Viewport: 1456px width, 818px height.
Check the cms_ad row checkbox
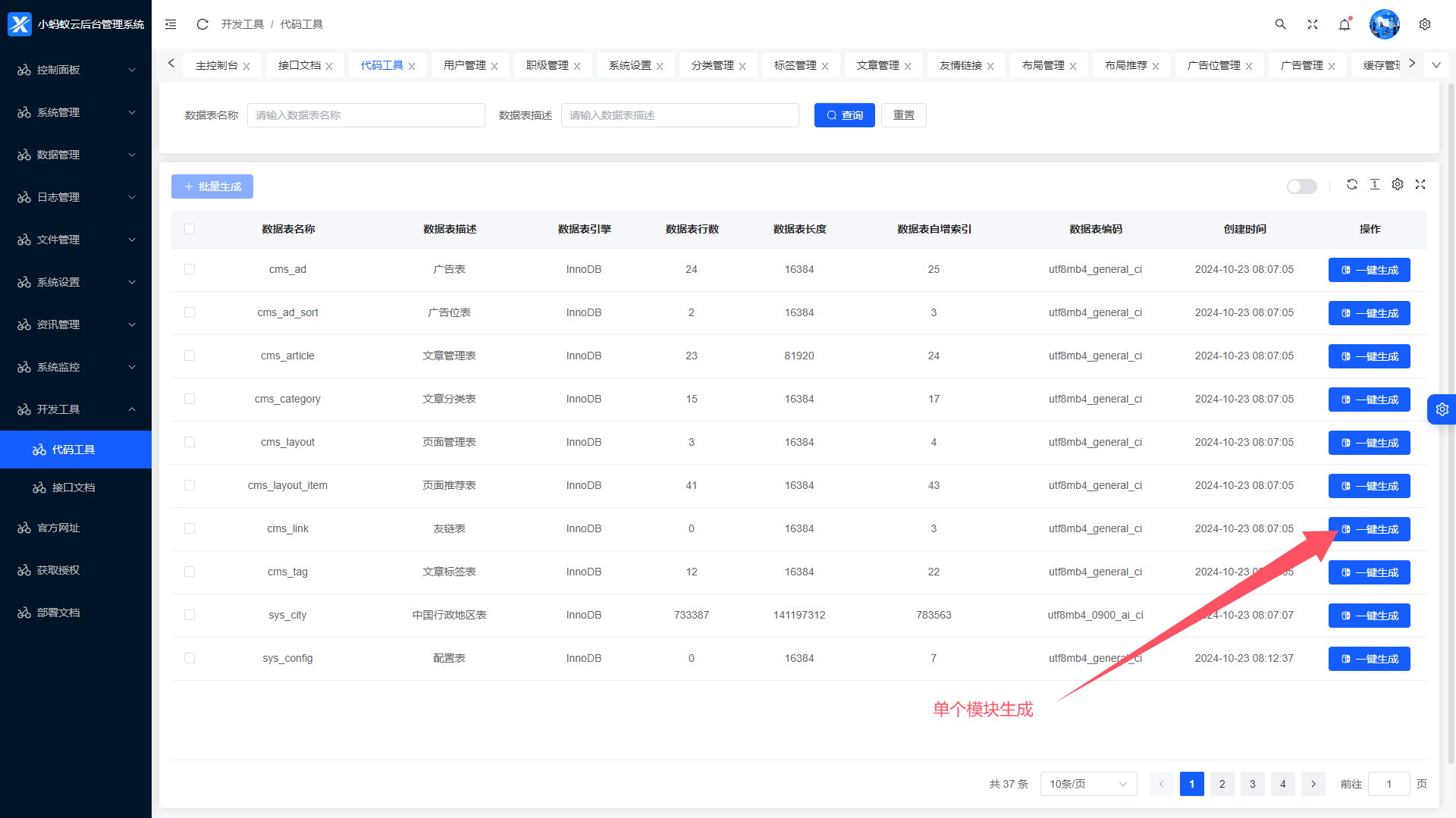pyautogui.click(x=190, y=269)
